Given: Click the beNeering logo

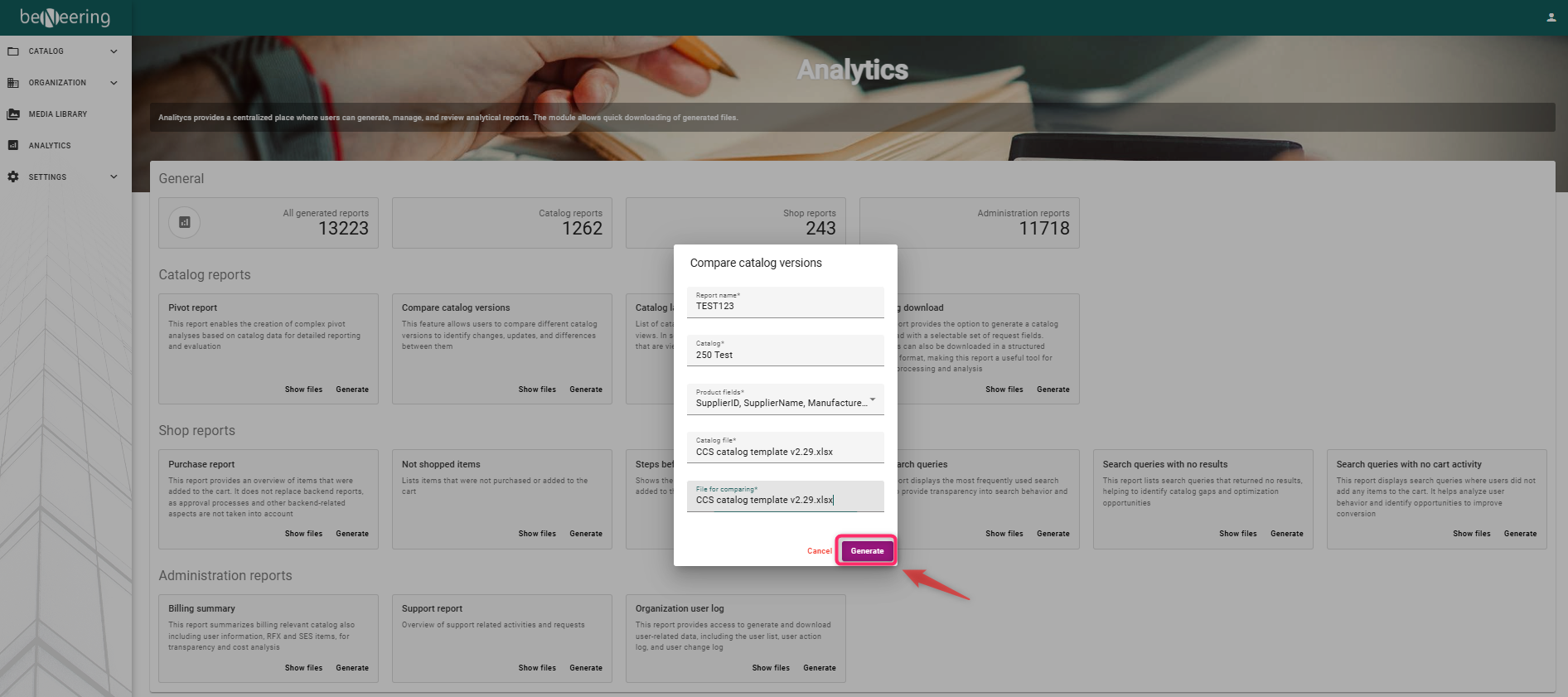Looking at the screenshot, I should [x=65, y=17].
